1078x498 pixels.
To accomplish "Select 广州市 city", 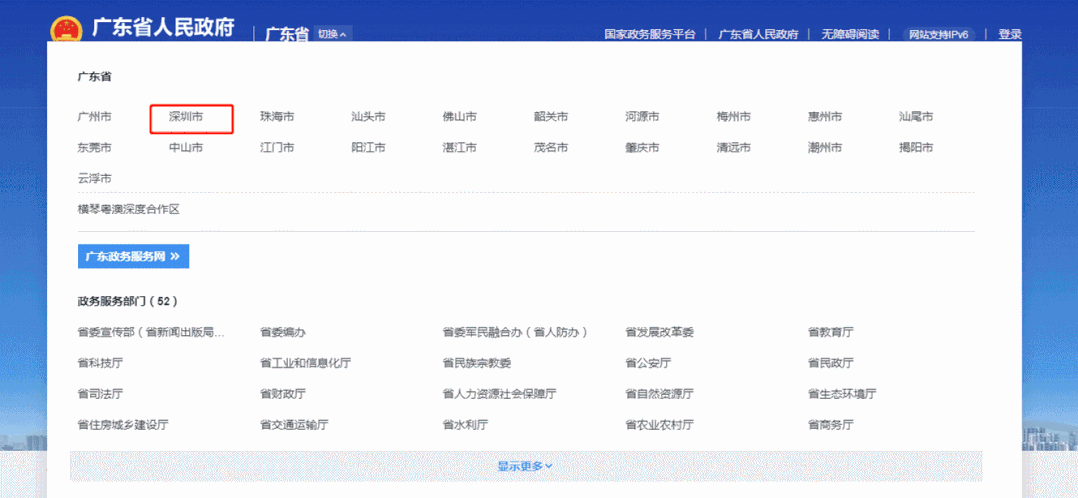I will 94,117.
